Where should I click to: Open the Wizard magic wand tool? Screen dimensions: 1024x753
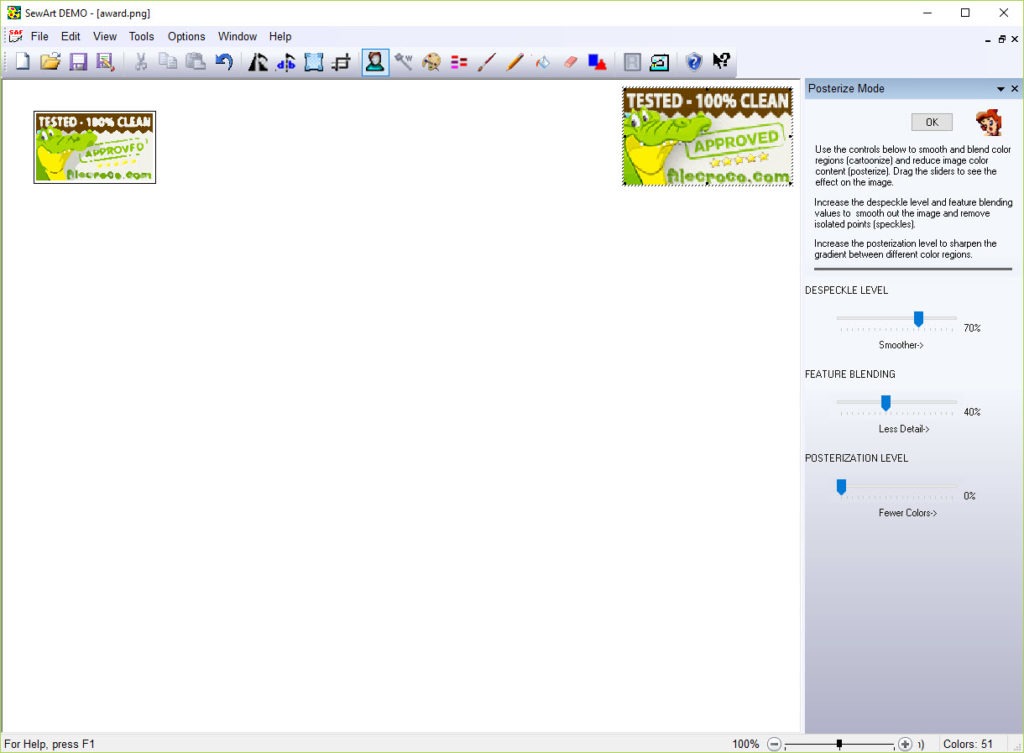point(404,62)
